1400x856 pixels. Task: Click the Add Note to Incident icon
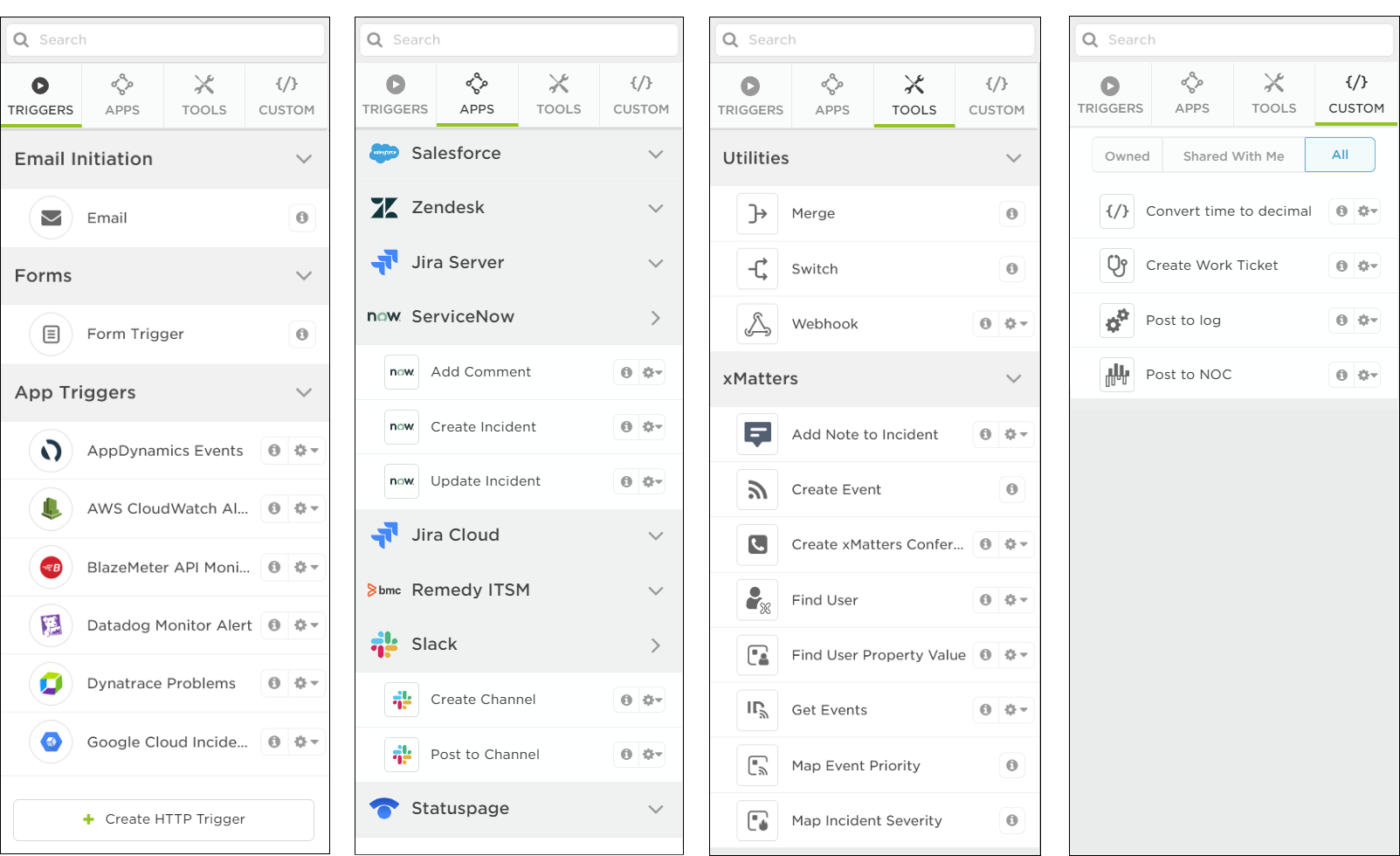pos(757,434)
